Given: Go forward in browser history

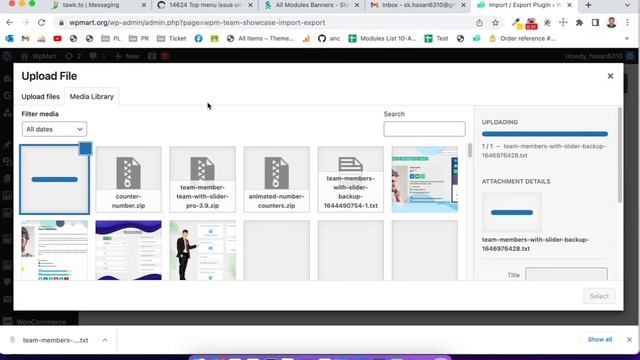Looking at the screenshot, I should 25,22.
